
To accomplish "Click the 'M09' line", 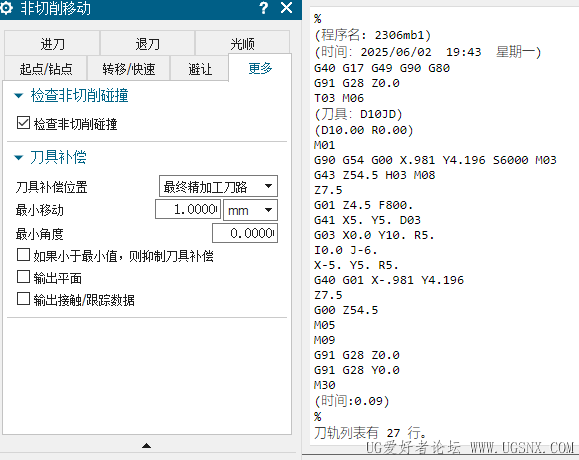I will pyautogui.click(x=325, y=340).
